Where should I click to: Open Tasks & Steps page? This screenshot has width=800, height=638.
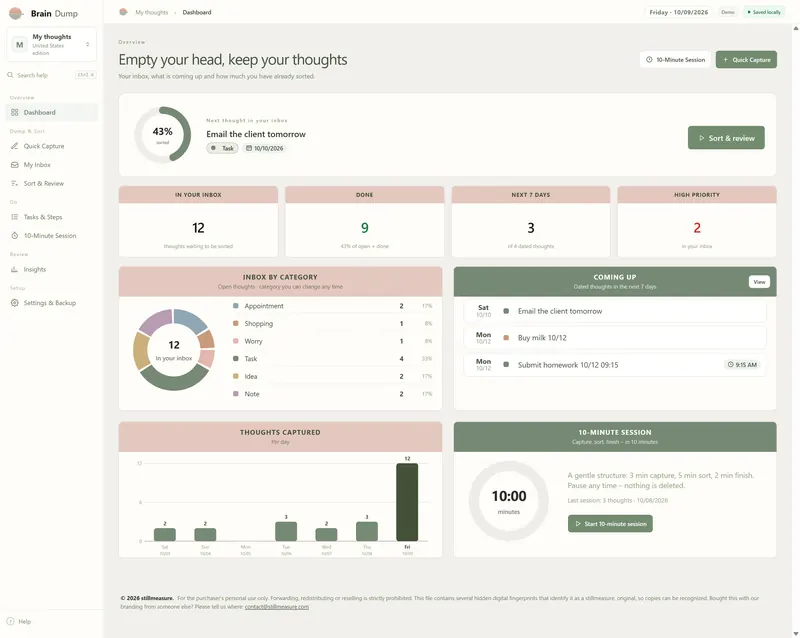click(52, 217)
